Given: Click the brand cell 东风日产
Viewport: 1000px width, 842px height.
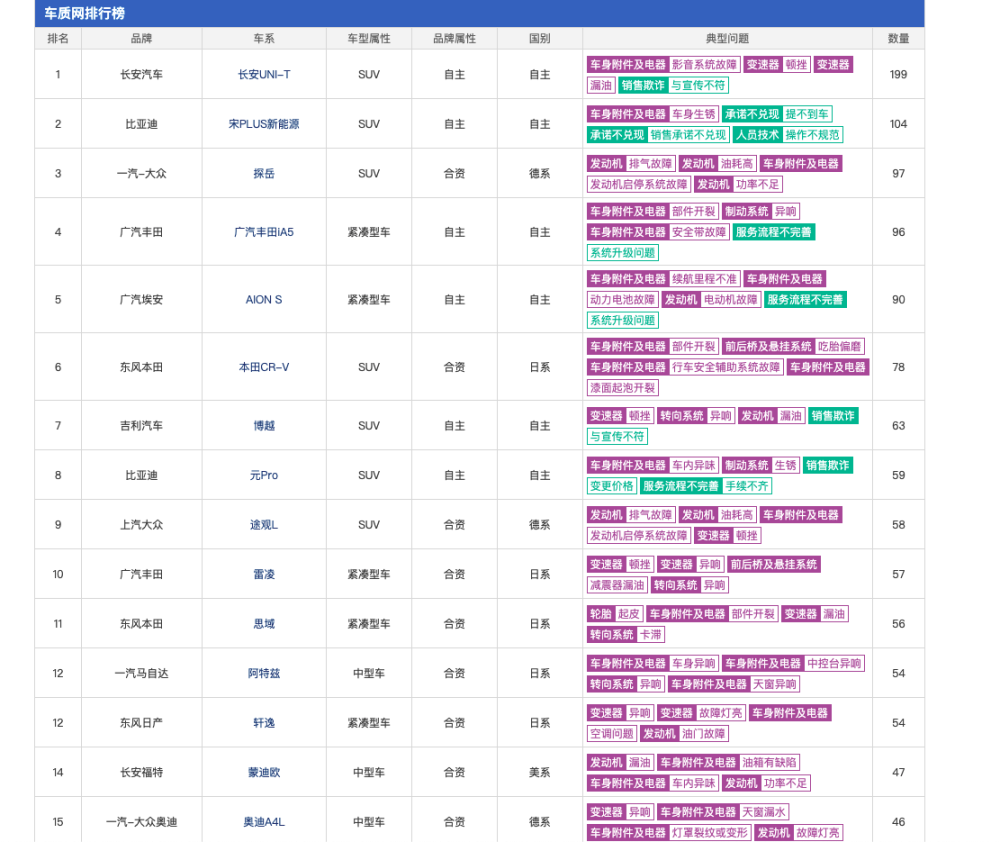Looking at the screenshot, I should click(x=142, y=723).
